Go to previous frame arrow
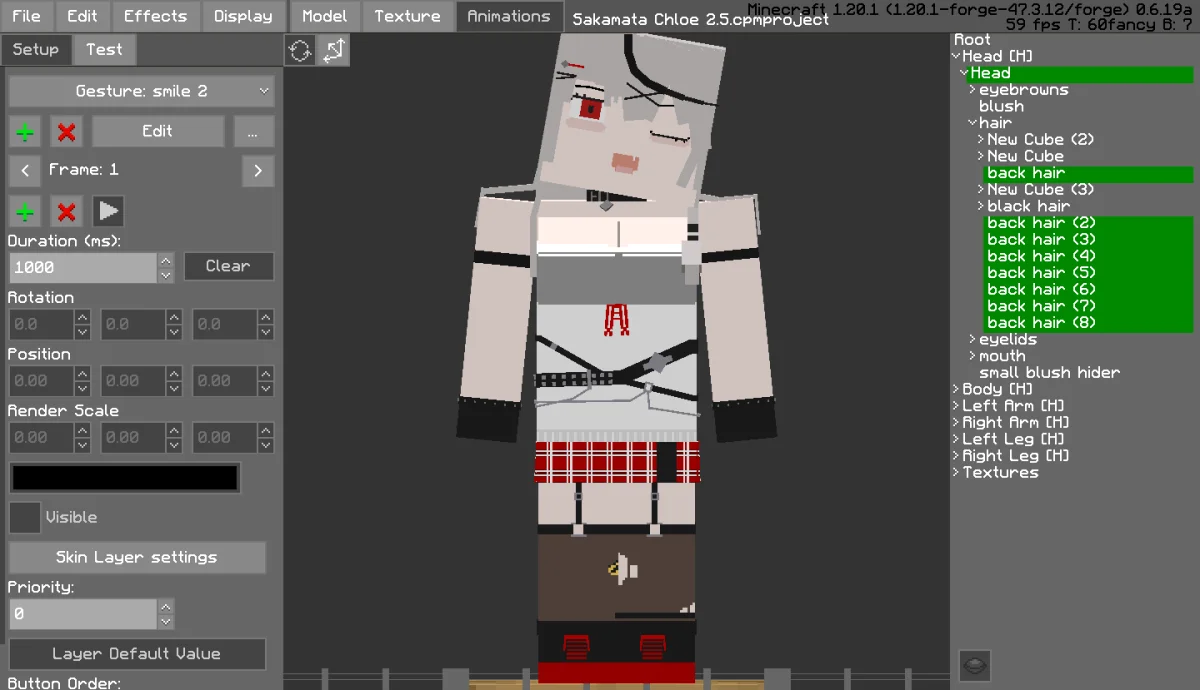The image size is (1200, 690). tap(25, 171)
